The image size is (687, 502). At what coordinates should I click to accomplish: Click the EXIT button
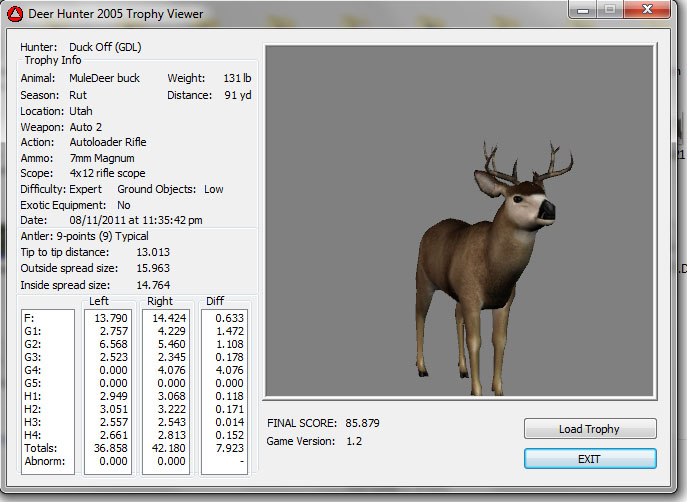[x=590, y=458]
